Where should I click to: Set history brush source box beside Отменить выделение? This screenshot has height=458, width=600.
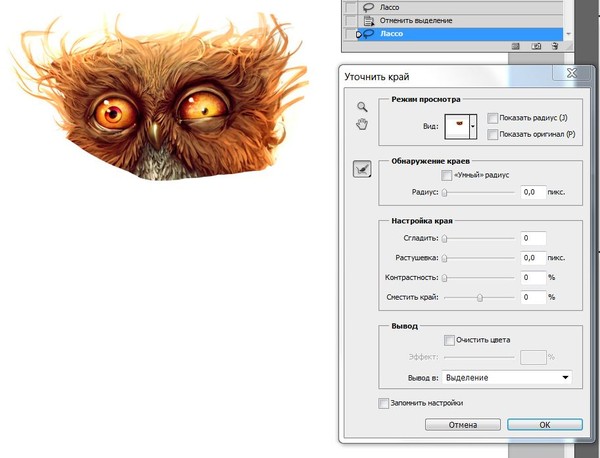tap(350, 20)
